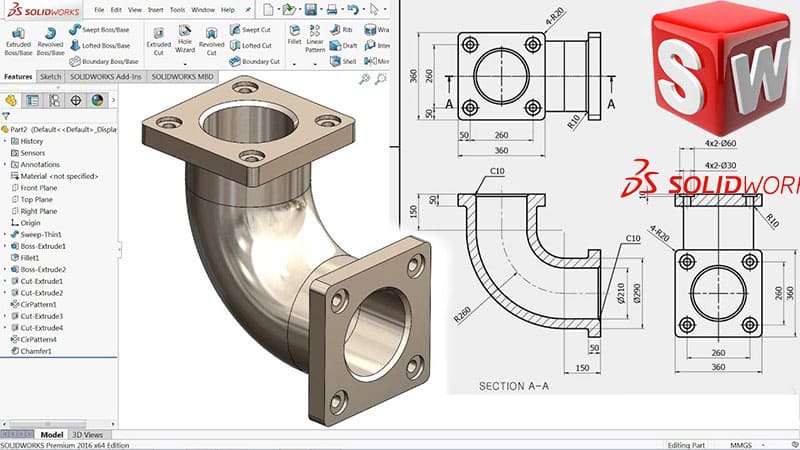The image size is (800, 450).
Task: Open the File menu
Action: (99, 10)
